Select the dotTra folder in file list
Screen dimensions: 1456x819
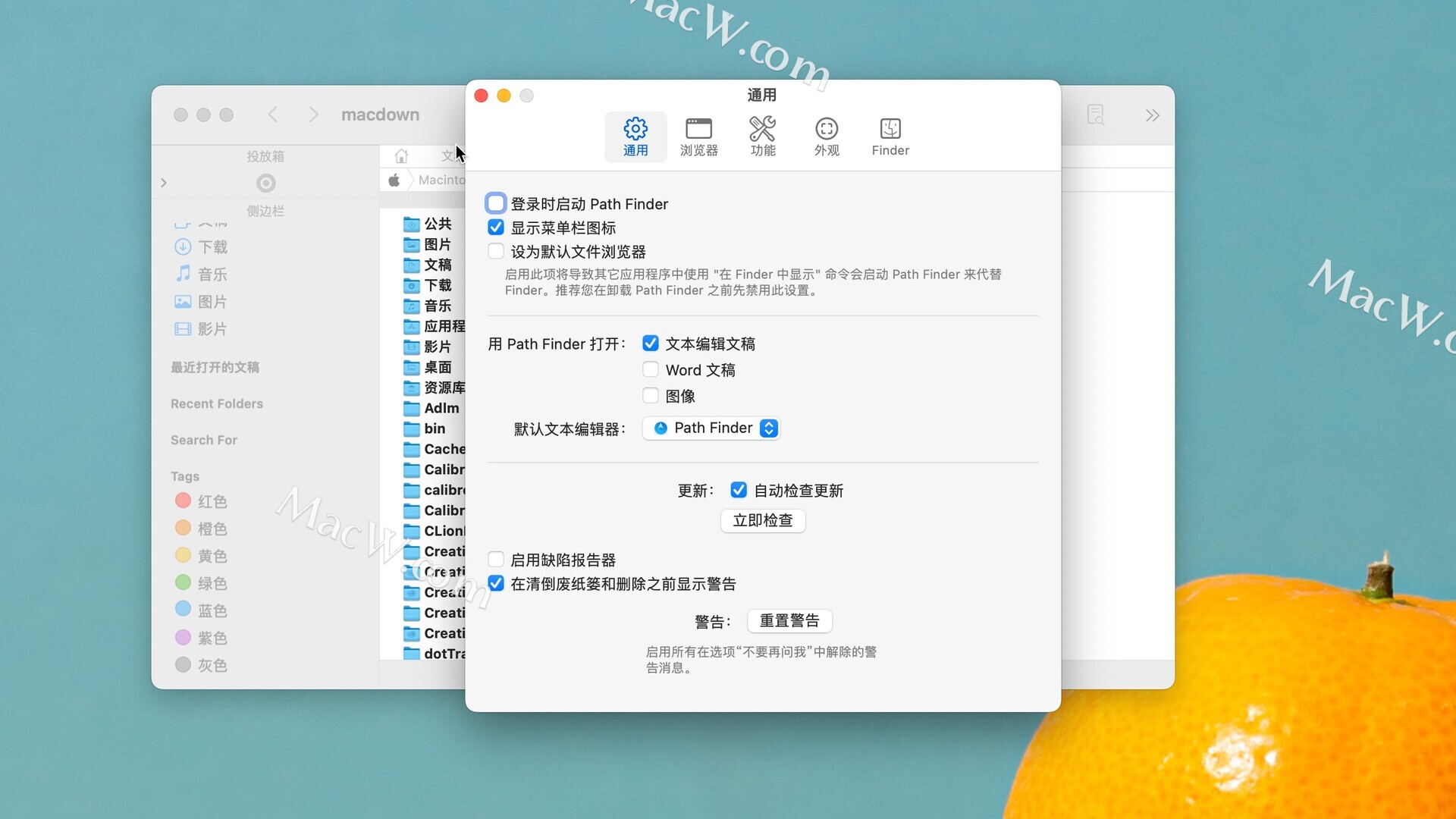434,654
